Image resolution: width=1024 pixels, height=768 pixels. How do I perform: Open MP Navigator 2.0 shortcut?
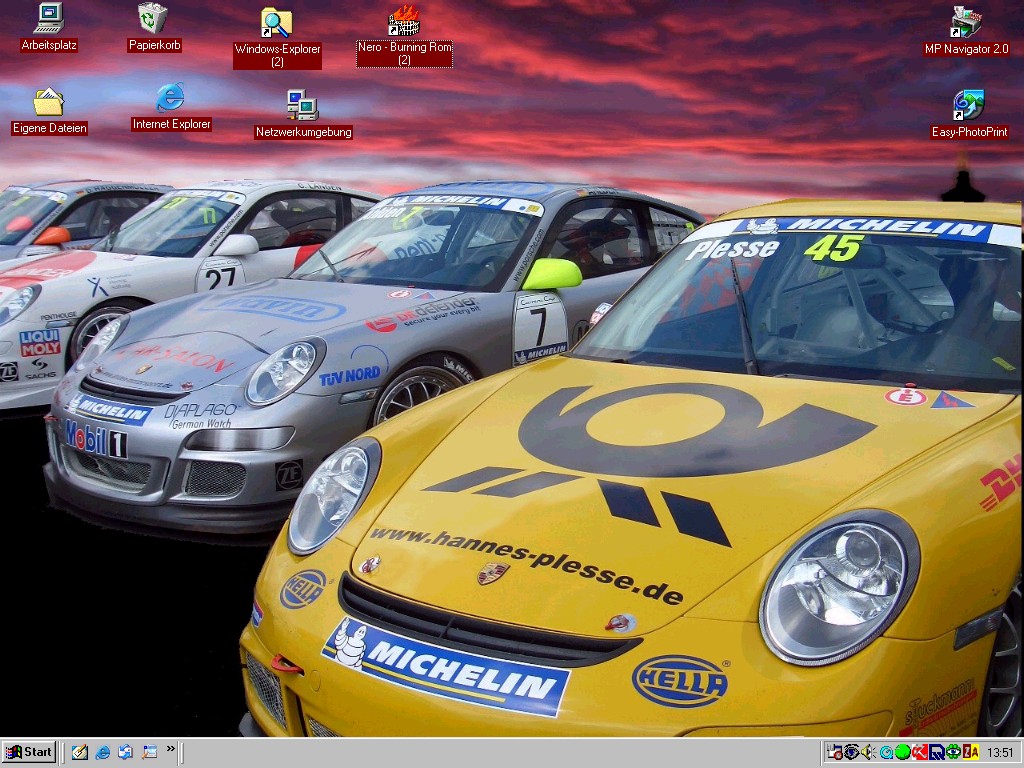click(x=967, y=31)
